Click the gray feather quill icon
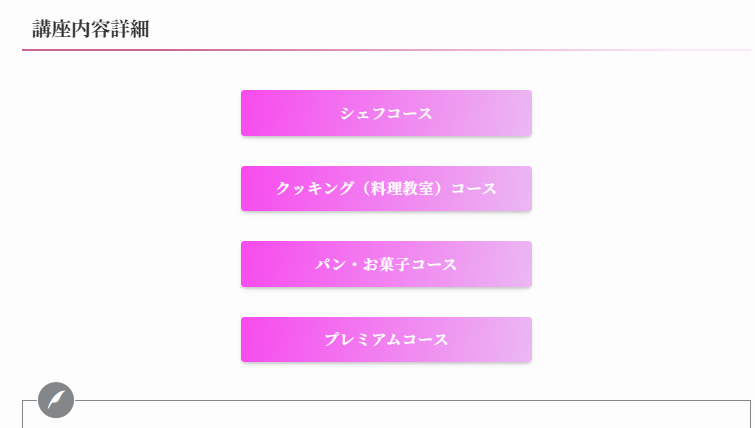Image resolution: width=755 pixels, height=428 pixels. point(56,400)
